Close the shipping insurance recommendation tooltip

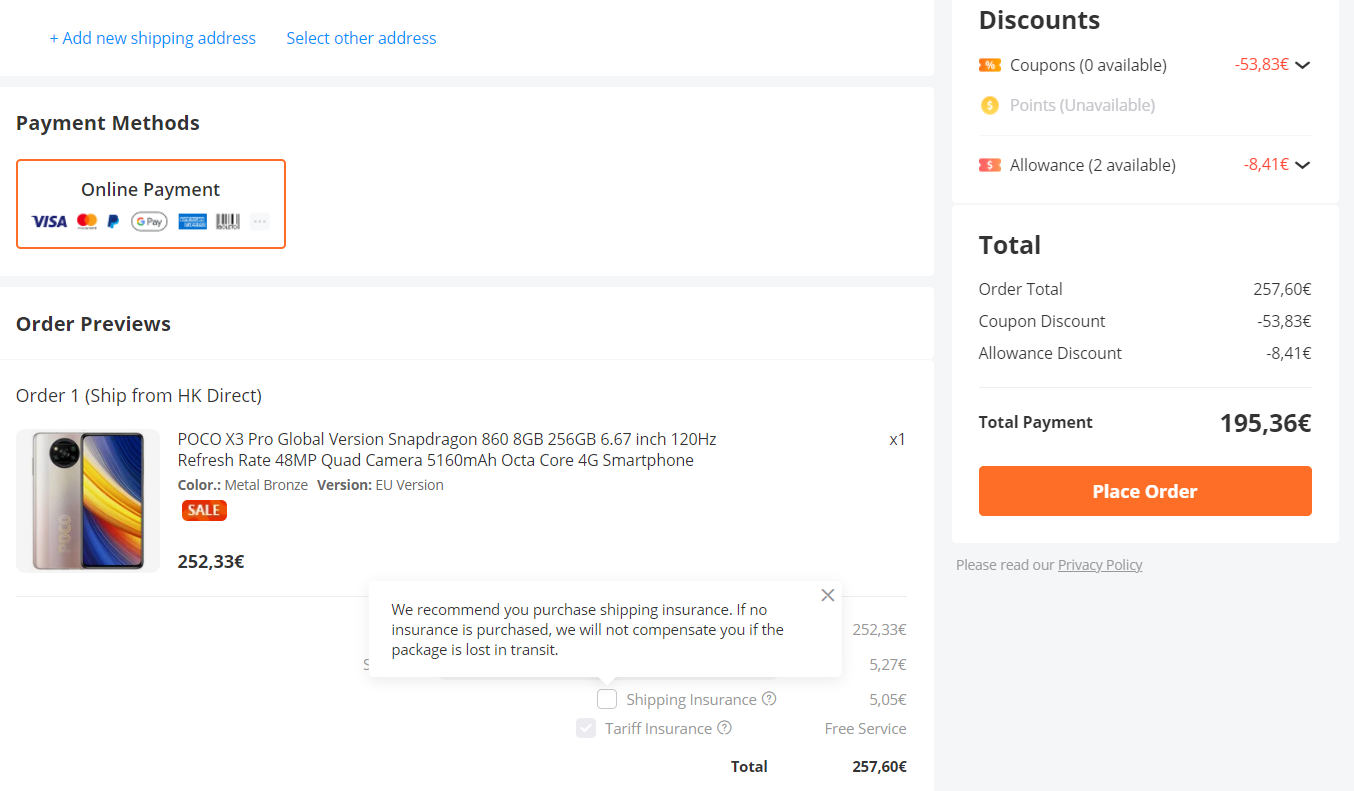pos(827,595)
